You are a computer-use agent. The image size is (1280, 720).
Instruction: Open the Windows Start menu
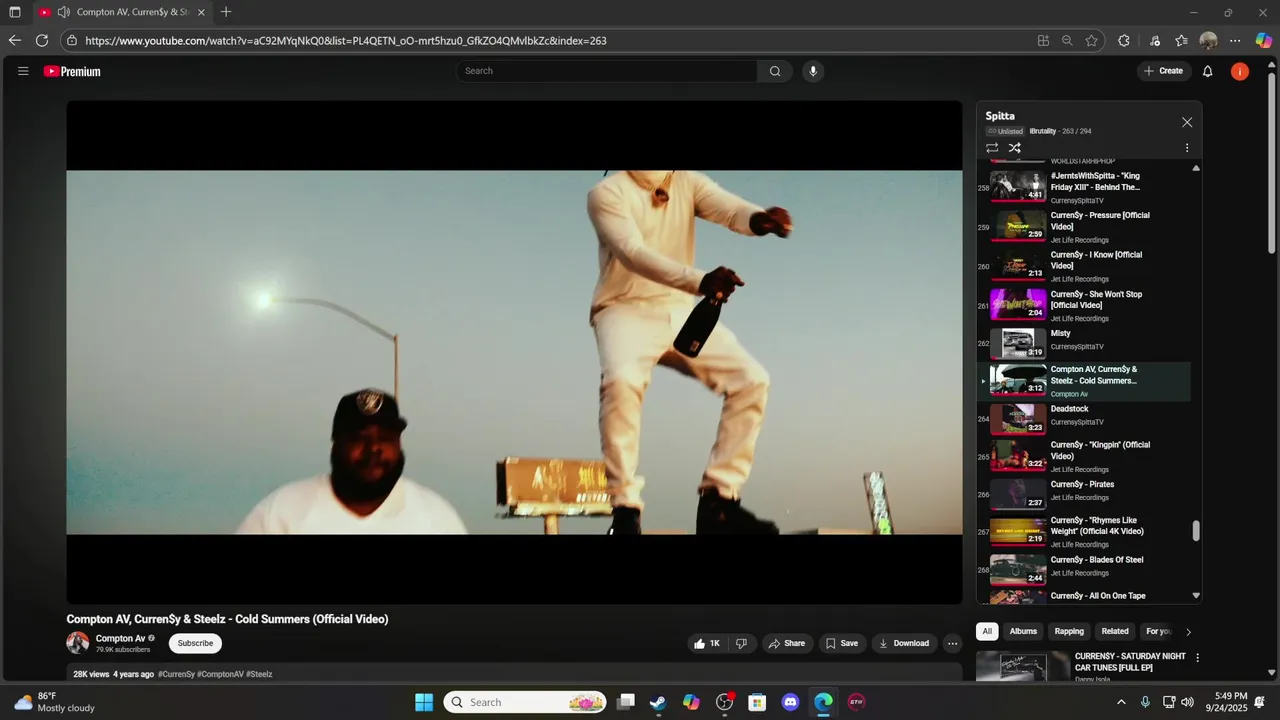point(424,702)
